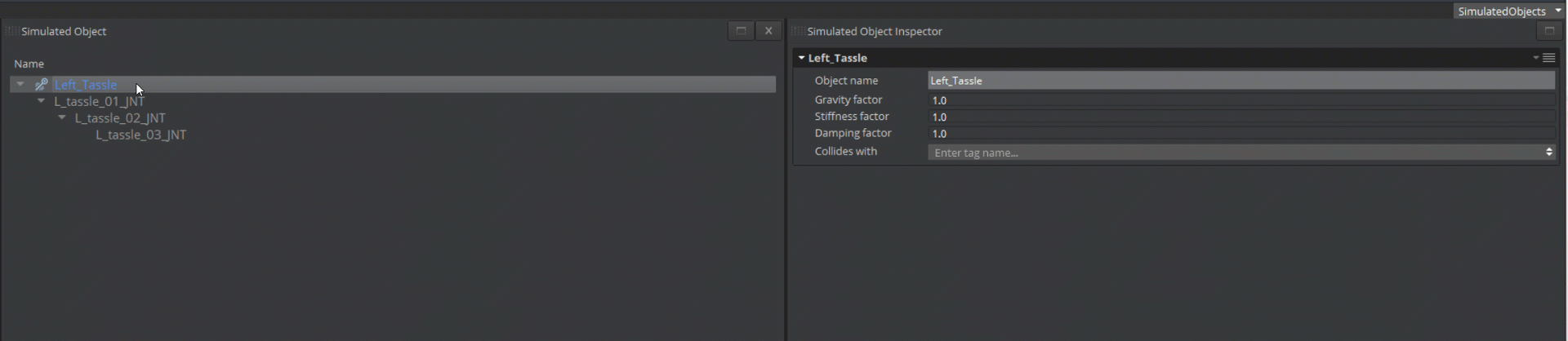Collapse the Left_Tassle tree node
This screenshot has height=341, width=1568.
tap(20, 84)
